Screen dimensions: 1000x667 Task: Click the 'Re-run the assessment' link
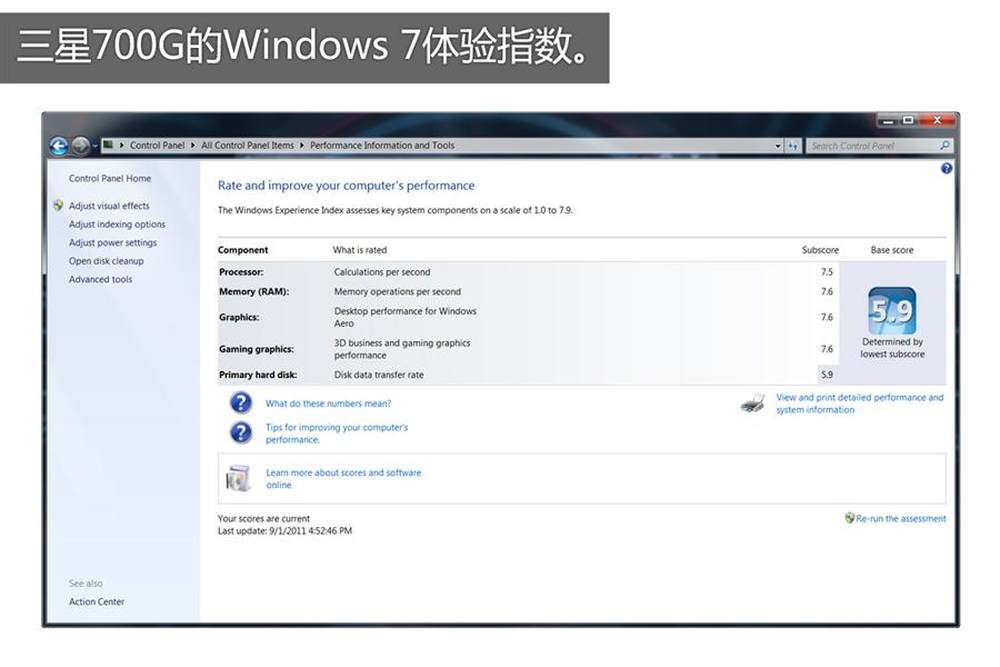coord(900,519)
